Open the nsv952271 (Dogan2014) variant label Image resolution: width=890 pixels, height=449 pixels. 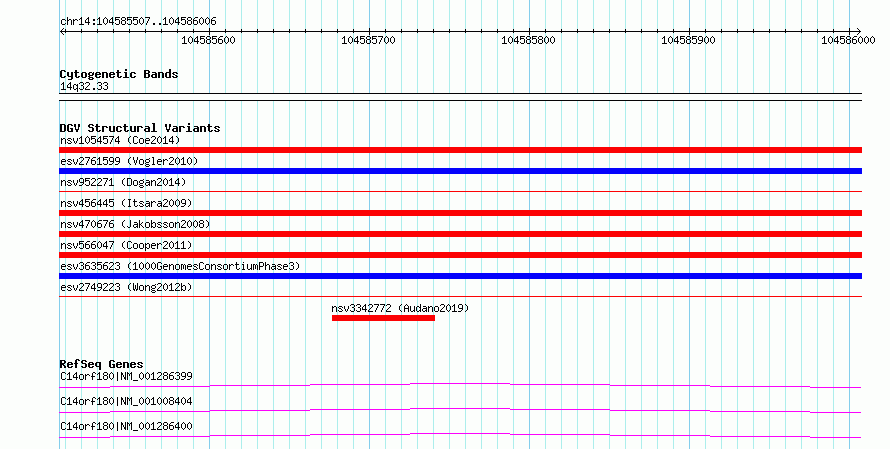point(123,182)
